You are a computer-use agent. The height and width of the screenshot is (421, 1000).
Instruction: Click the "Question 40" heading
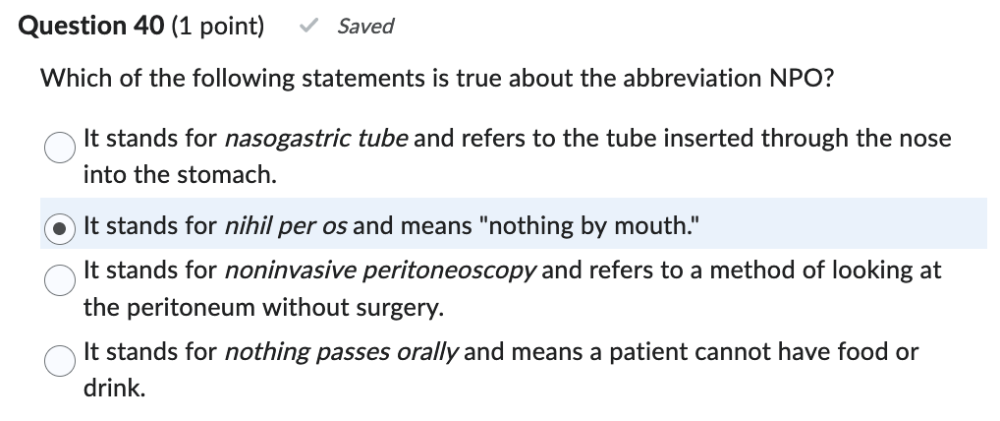90,27
